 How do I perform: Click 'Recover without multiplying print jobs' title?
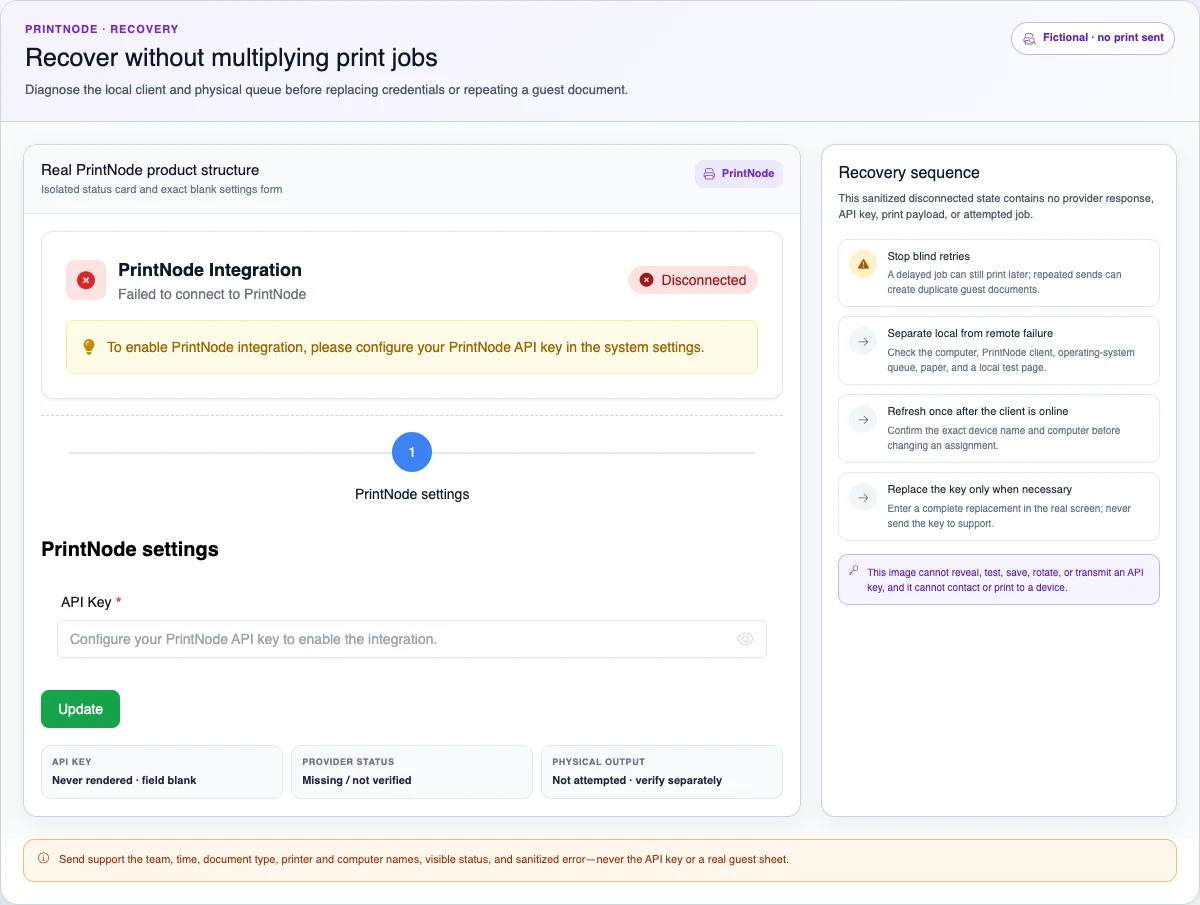pyautogui.click(x=231, y=57)
